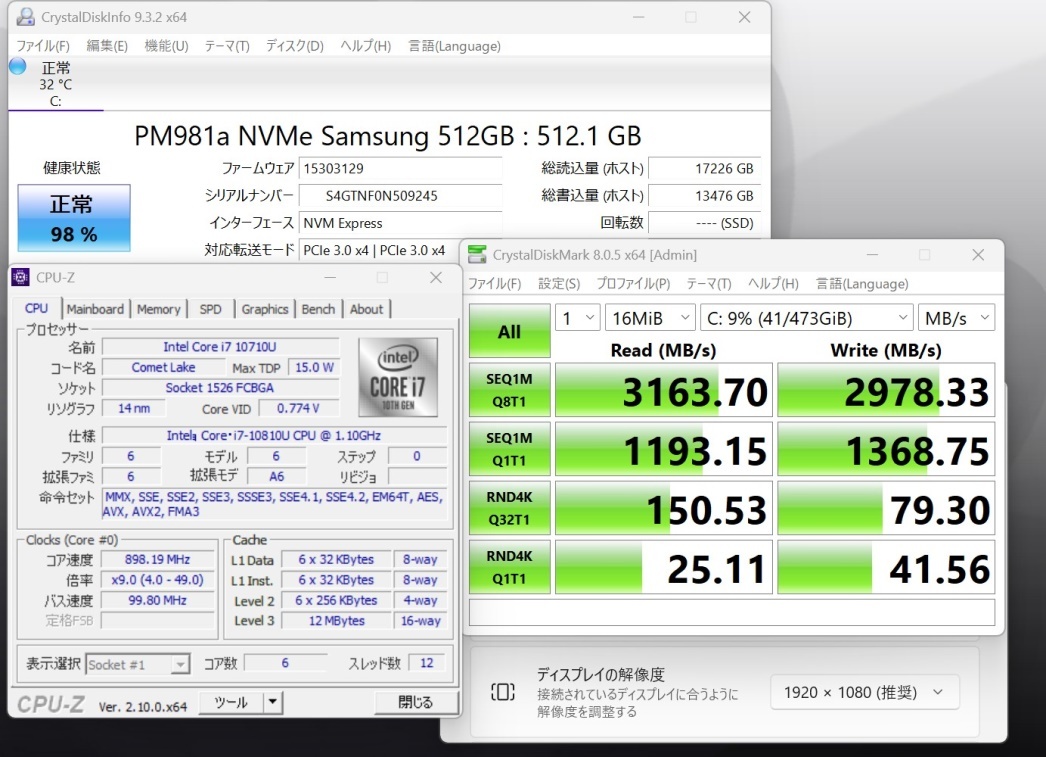Click the blue health status circle for drive C:
Viewport: 1046px width, 757px height.
[x=18, y=66]
